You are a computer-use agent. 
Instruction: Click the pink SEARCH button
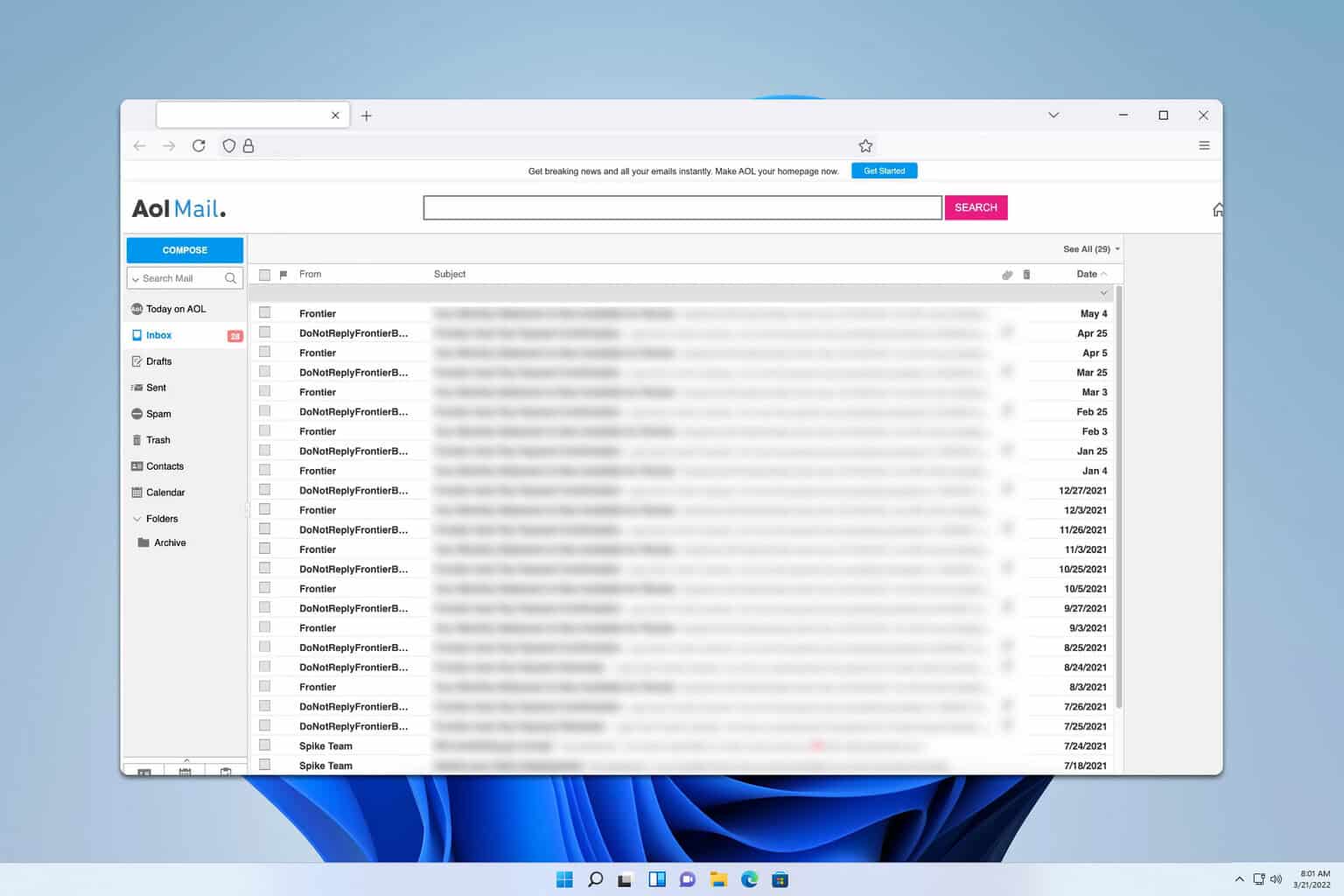pos(976,207)
